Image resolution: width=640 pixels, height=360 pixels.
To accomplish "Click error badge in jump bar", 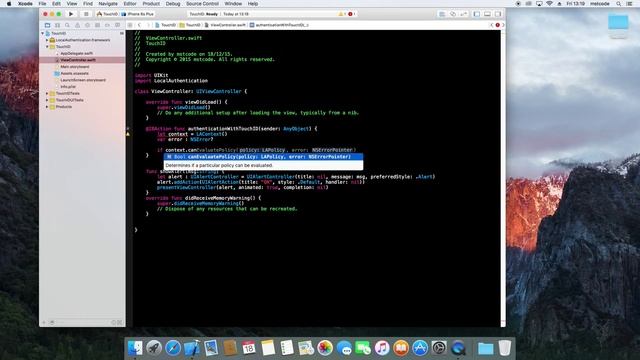I will pyautogui.click(x=498, y=25).
